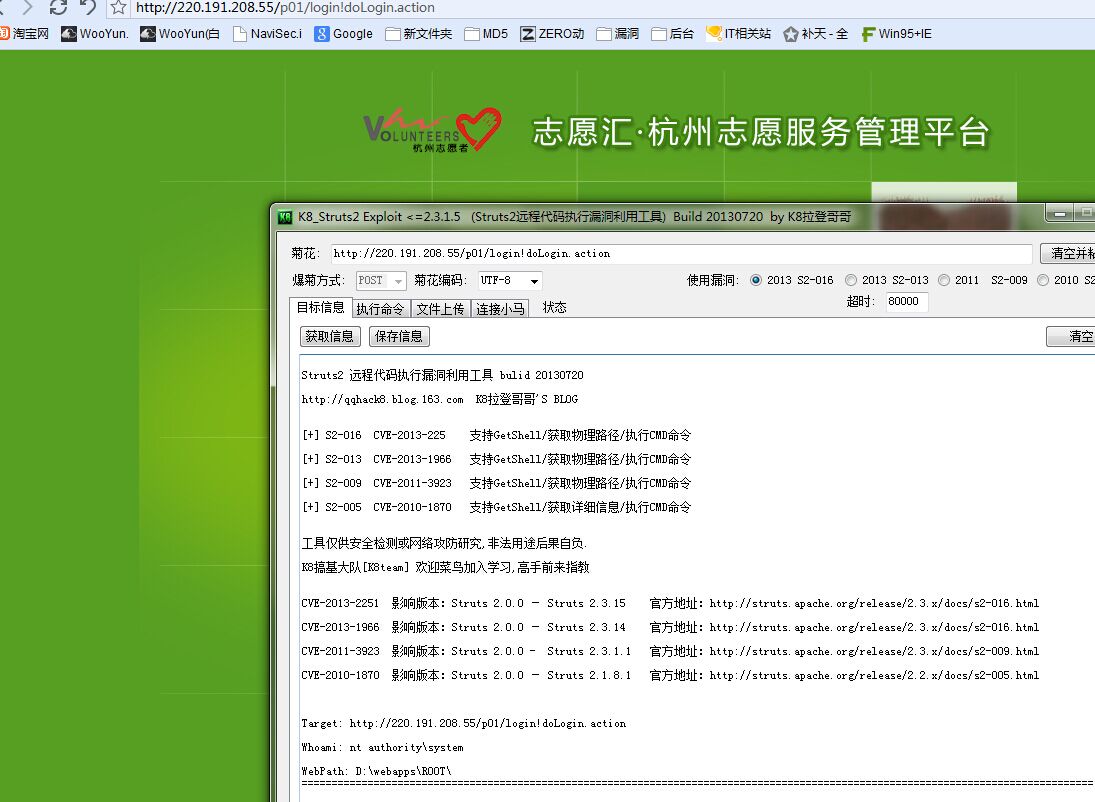Open the 后台 bookmark folder
Image resolution: width=1095 pixels, height=802 pixels.
[673, 34]
